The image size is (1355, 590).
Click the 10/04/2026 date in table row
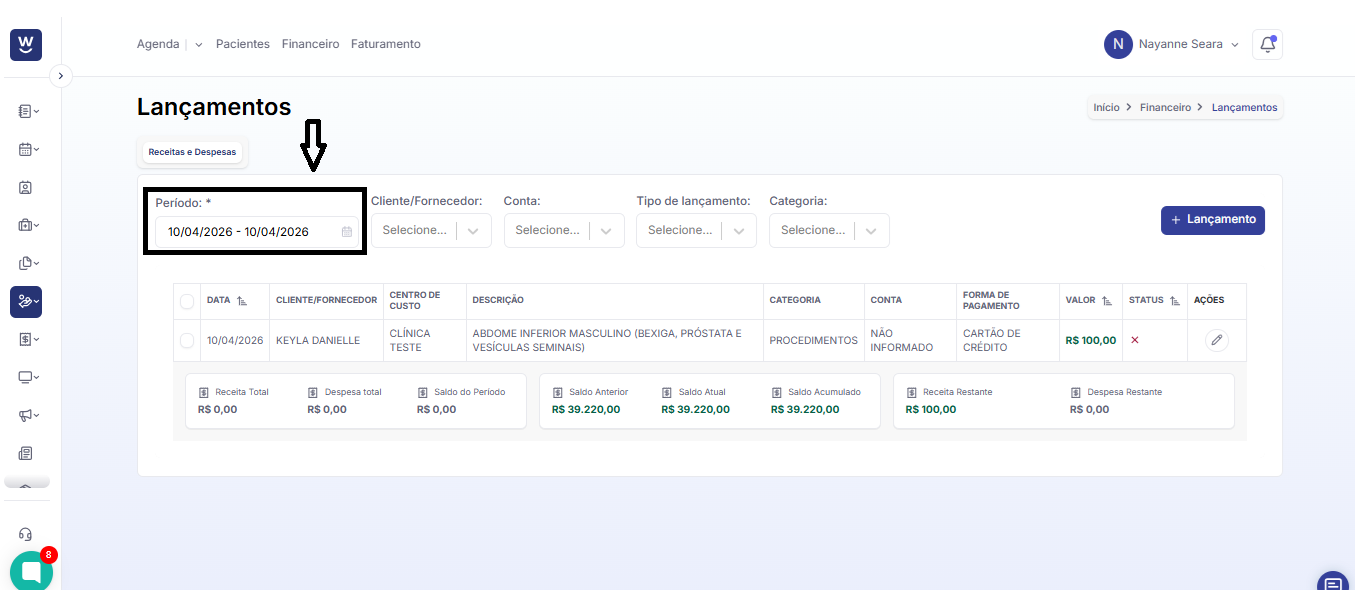coord(235,340)
